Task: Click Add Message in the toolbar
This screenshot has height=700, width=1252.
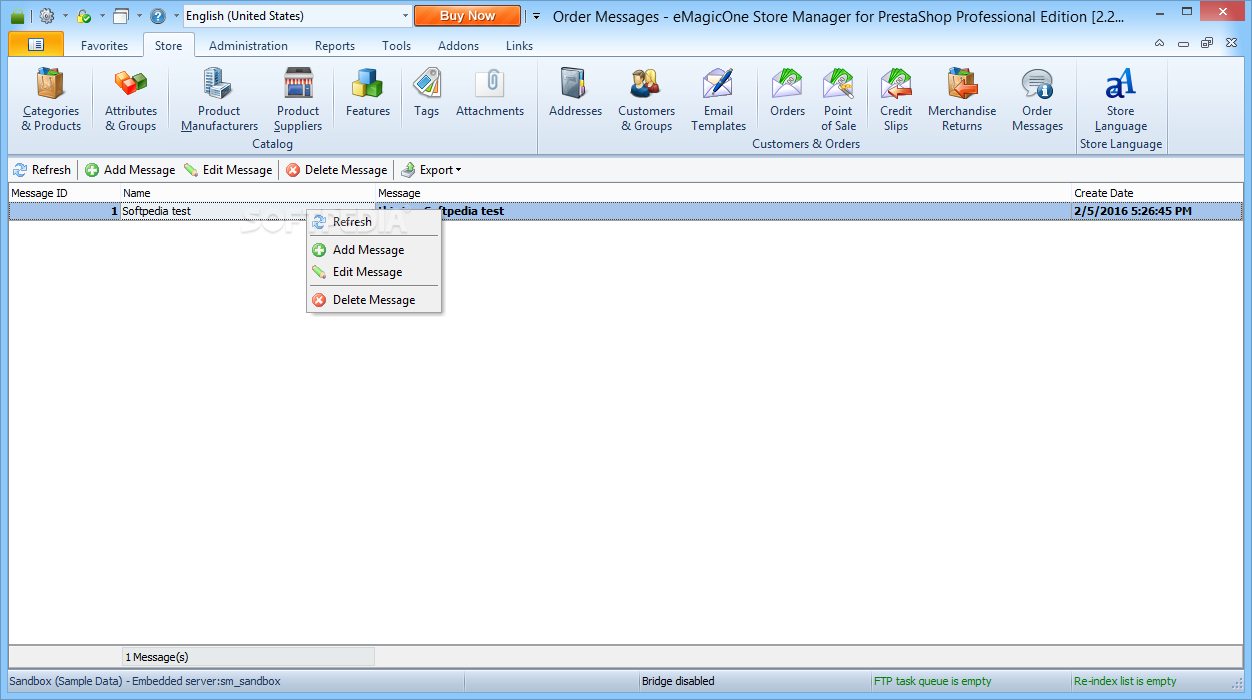Action: pyautogui.click(x=130, y=170)
